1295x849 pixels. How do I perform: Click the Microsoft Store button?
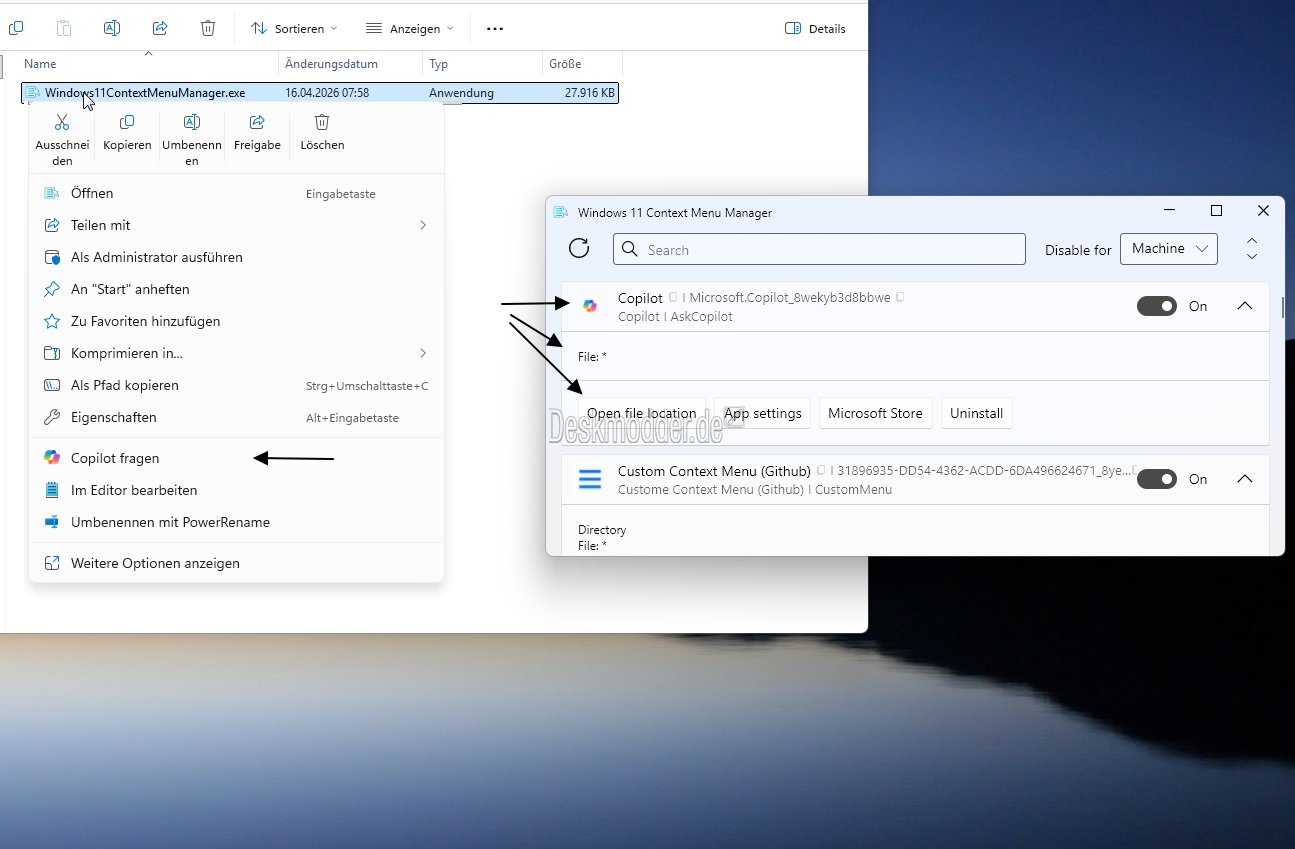tap(875, 413)
